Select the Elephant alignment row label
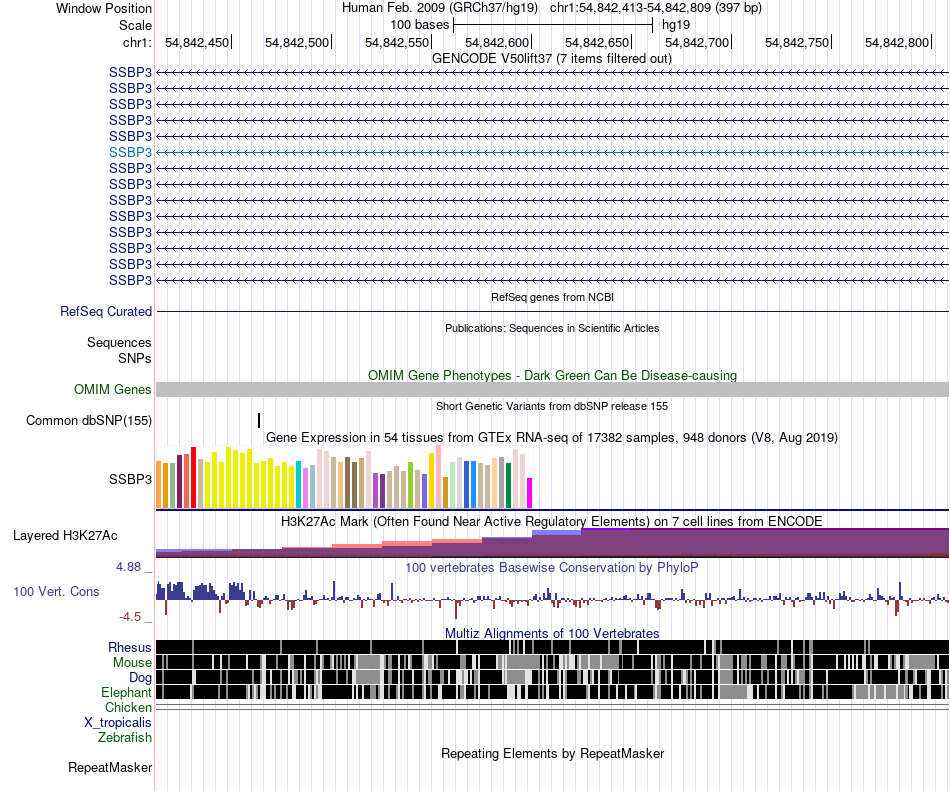Screen dimensions: 950x791 coord(126,692)
